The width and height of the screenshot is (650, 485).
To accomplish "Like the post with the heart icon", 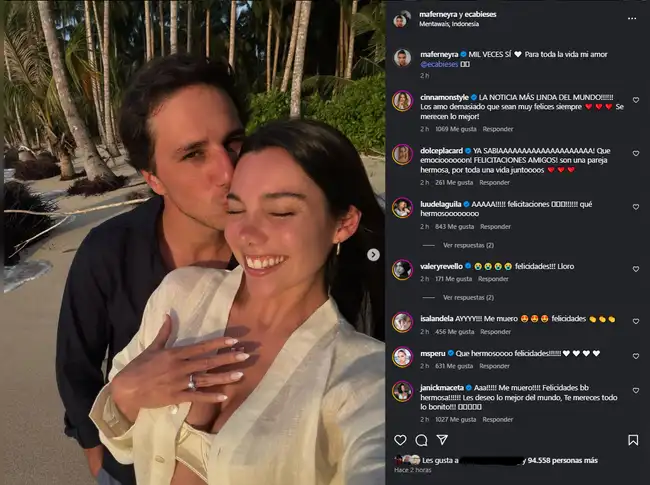I will (x=400, y=440).
